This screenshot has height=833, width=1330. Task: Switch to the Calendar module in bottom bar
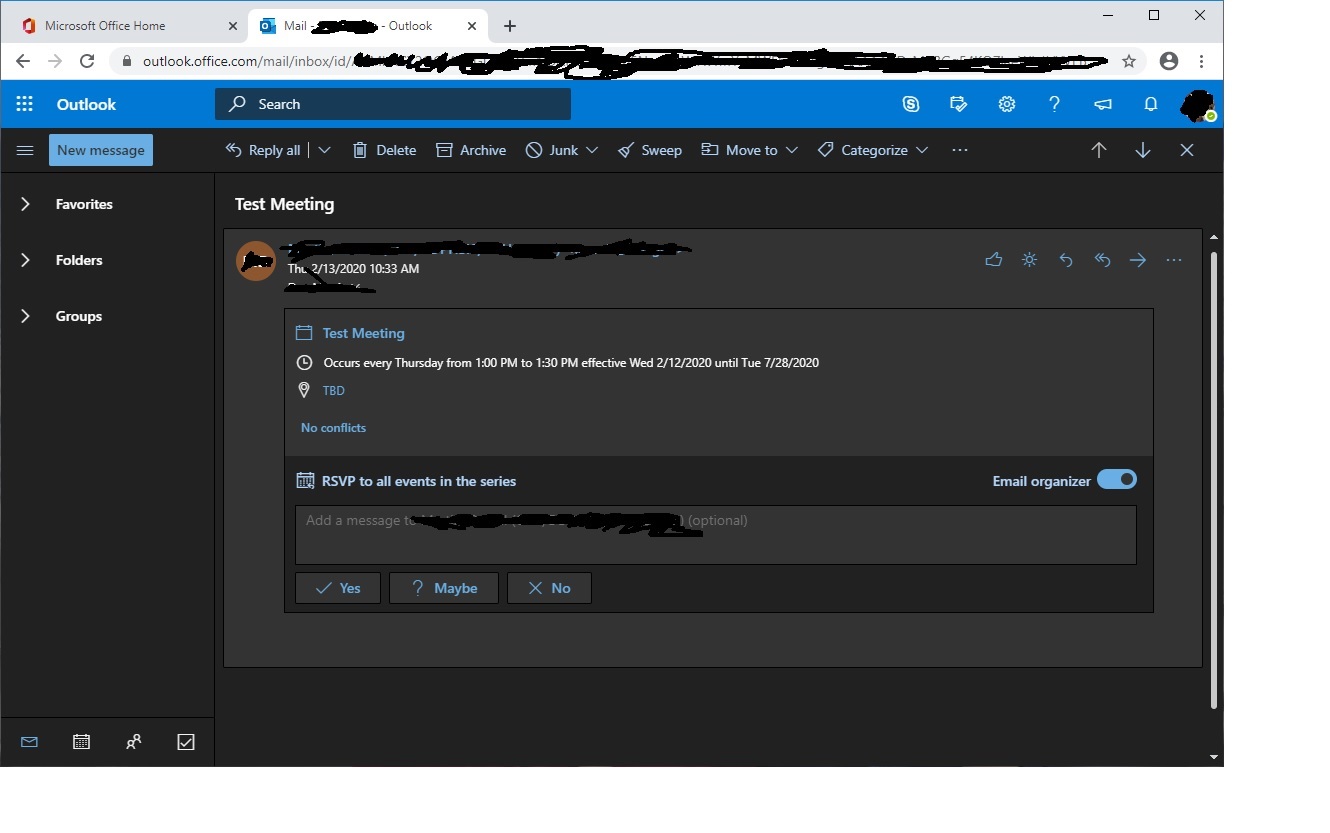(81, 742)
